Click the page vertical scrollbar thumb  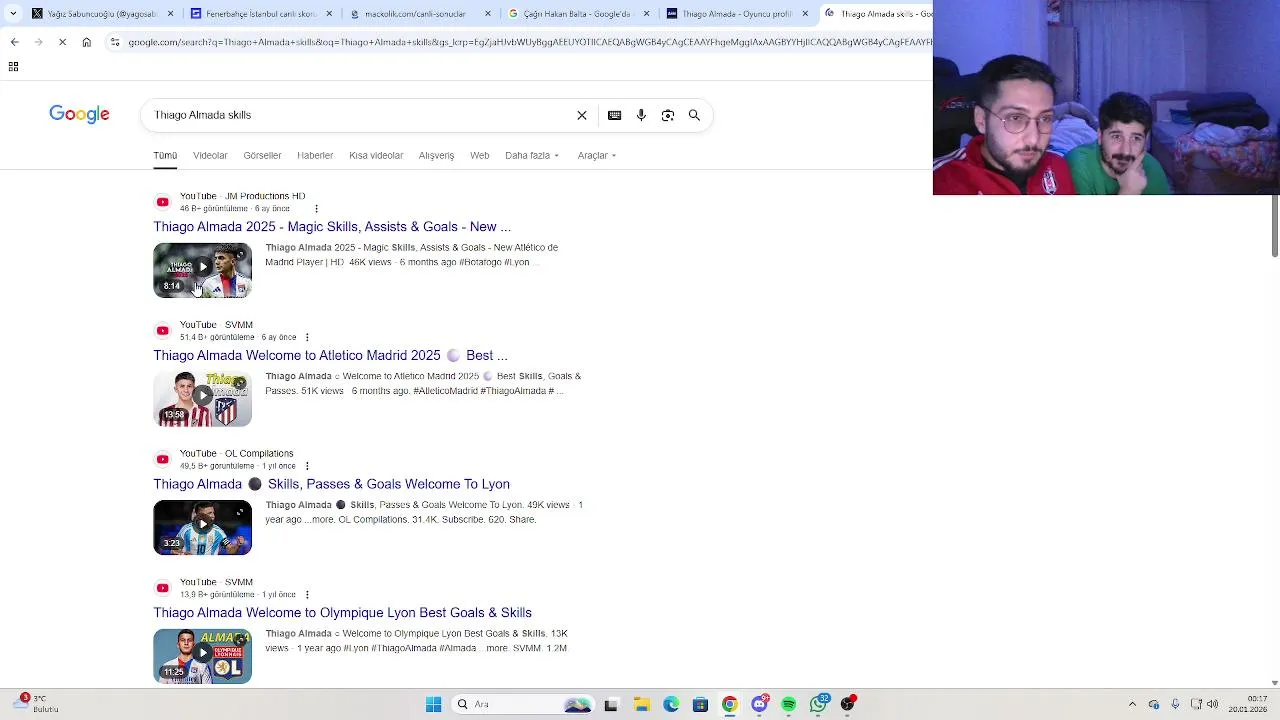(x=1274, y=225)
